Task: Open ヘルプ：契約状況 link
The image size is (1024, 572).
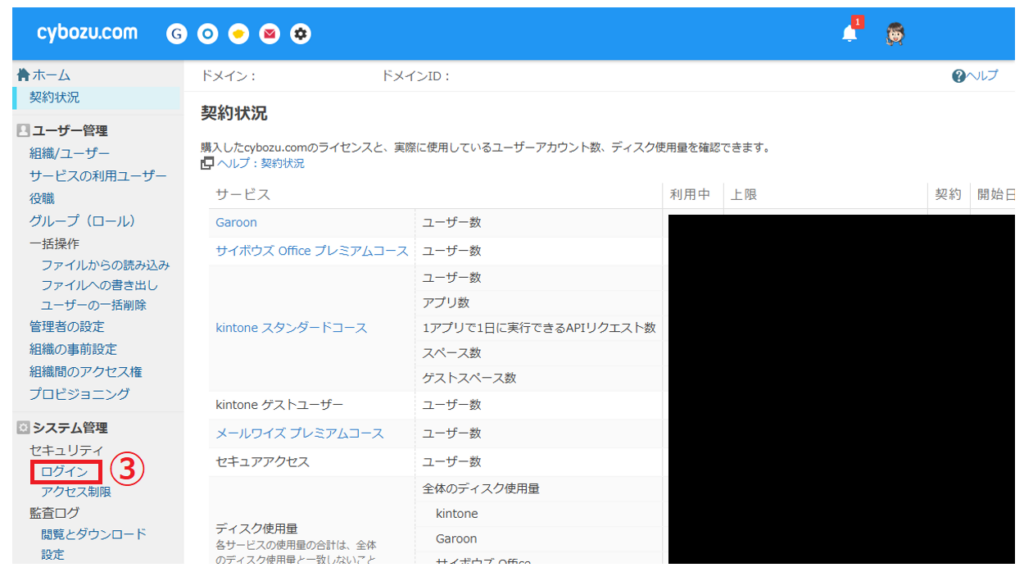Action: (x=261, y=163)
